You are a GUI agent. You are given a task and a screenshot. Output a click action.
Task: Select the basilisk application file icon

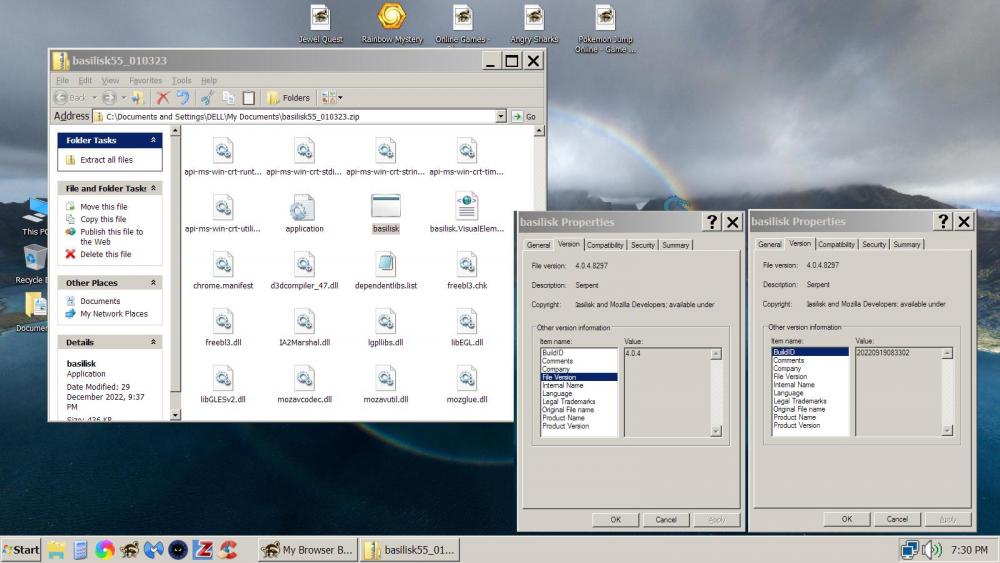[x=385, y=207]
